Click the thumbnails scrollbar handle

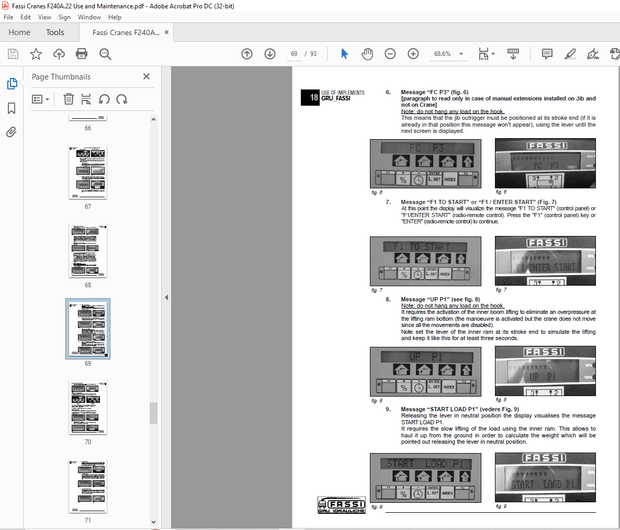click(x=153, y=413)
